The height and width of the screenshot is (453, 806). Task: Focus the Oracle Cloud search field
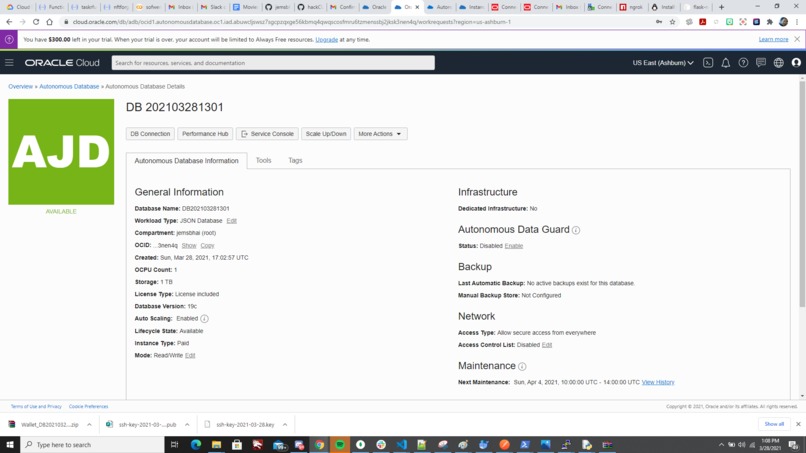[x=273, y=63]
